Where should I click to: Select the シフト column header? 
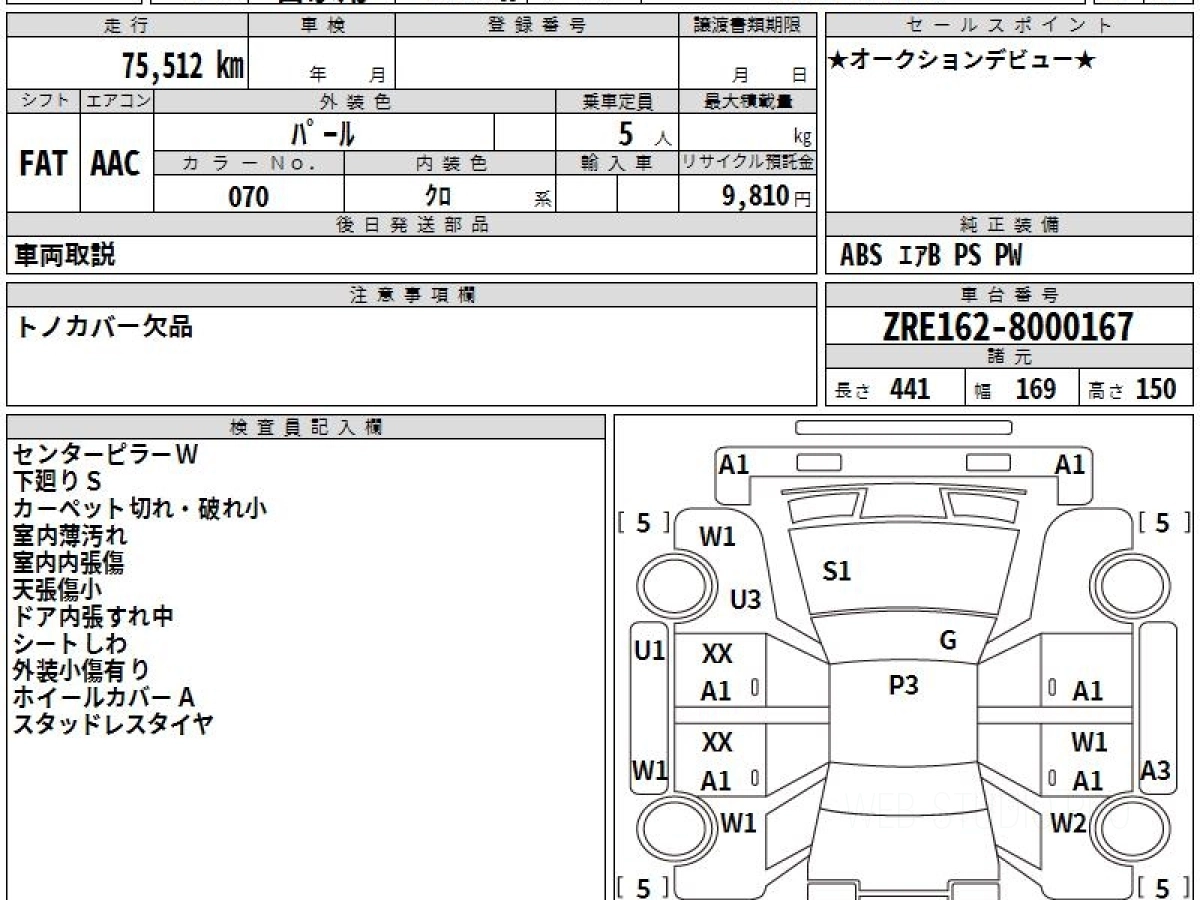pos(43,101)
